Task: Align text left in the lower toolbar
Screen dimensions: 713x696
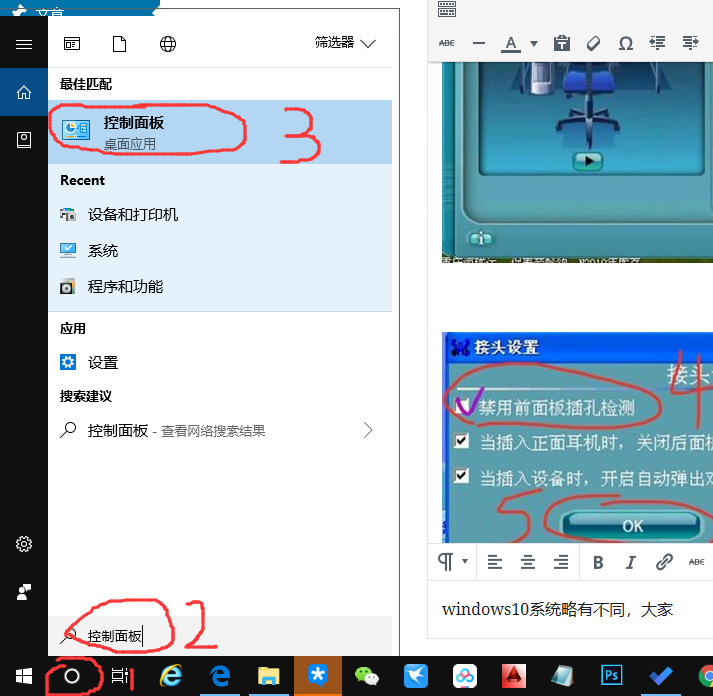Action: pos(495,562)
